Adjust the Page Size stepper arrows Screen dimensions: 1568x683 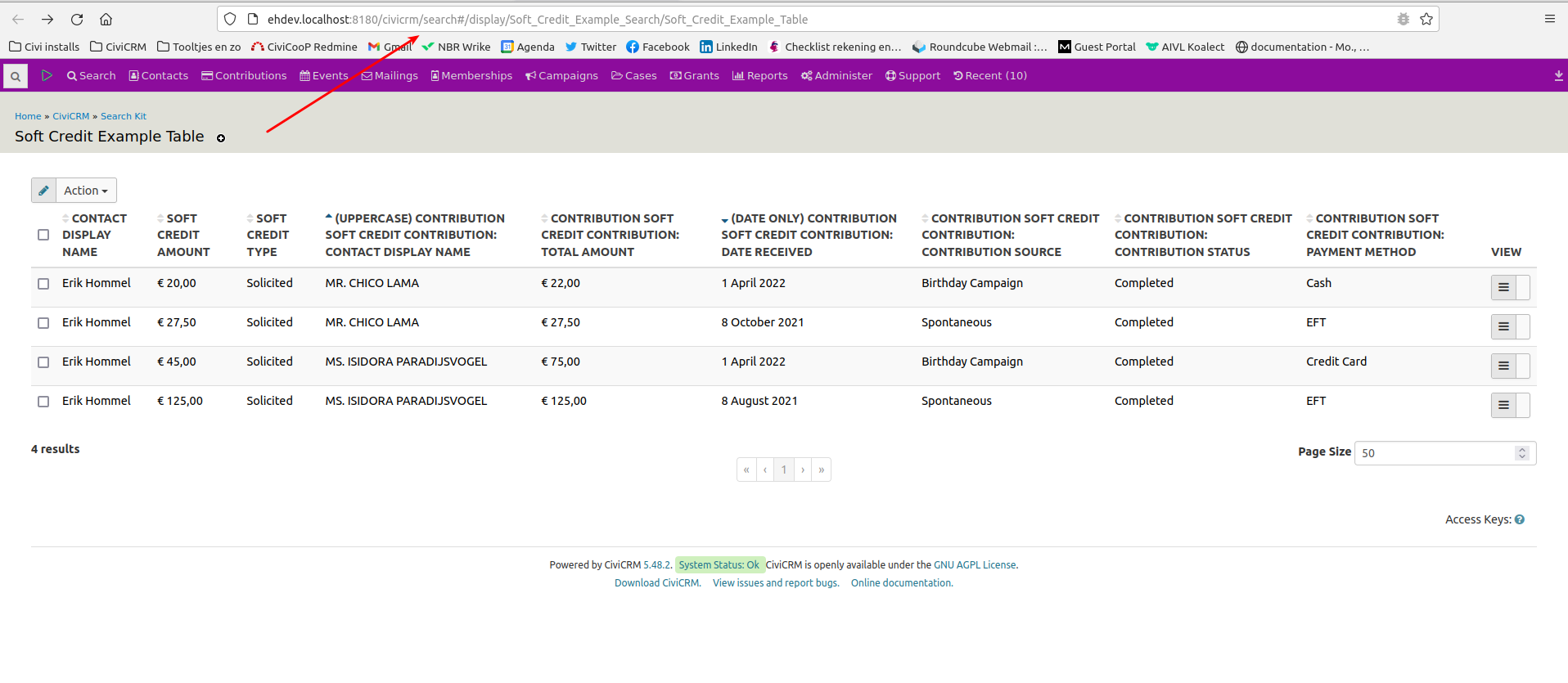1521,453
